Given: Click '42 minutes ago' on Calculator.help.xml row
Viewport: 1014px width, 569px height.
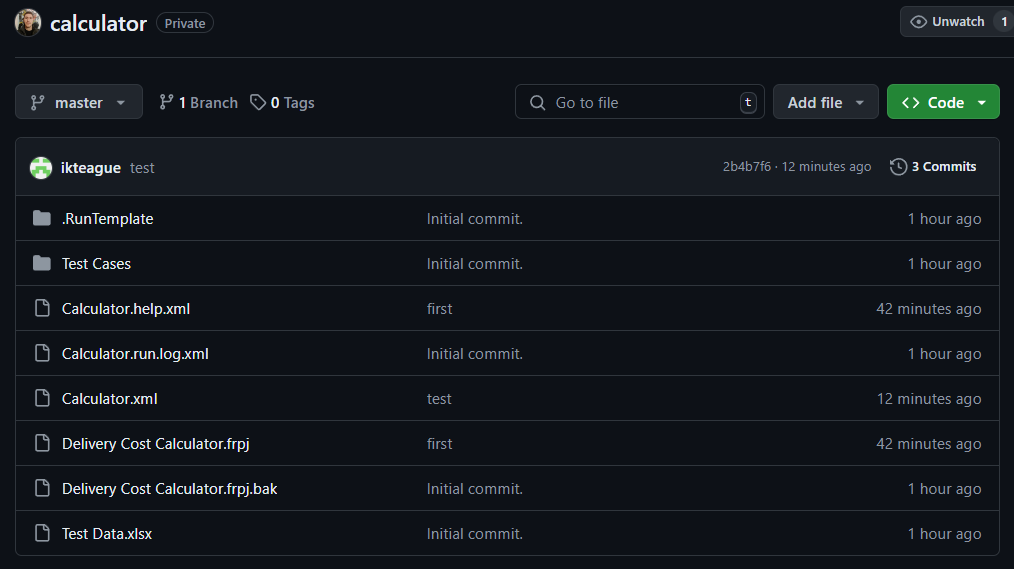Looking at the screenshot, I should pos(929,308).
